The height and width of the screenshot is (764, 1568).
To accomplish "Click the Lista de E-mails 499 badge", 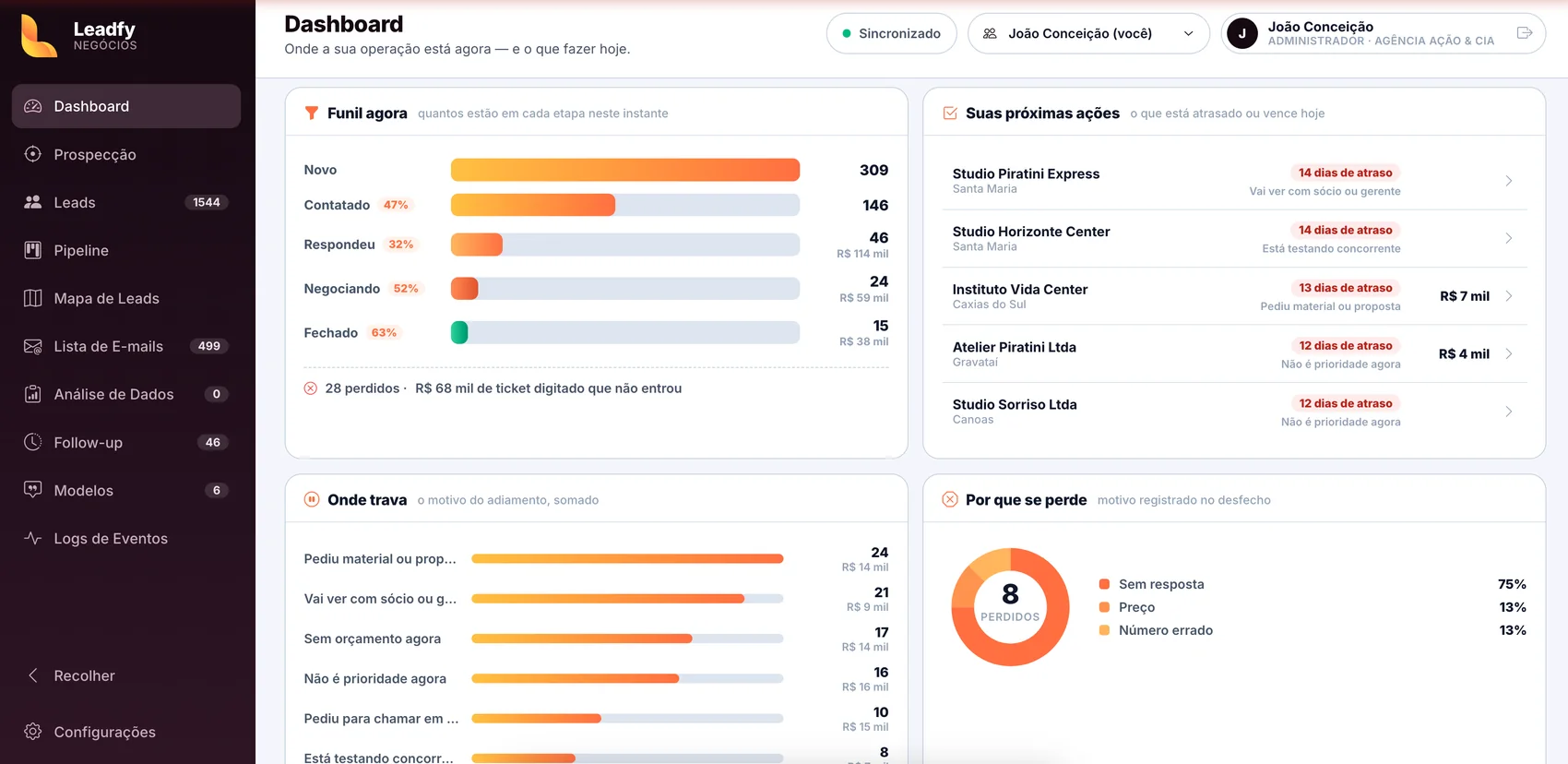I will [x=209, y=346].
